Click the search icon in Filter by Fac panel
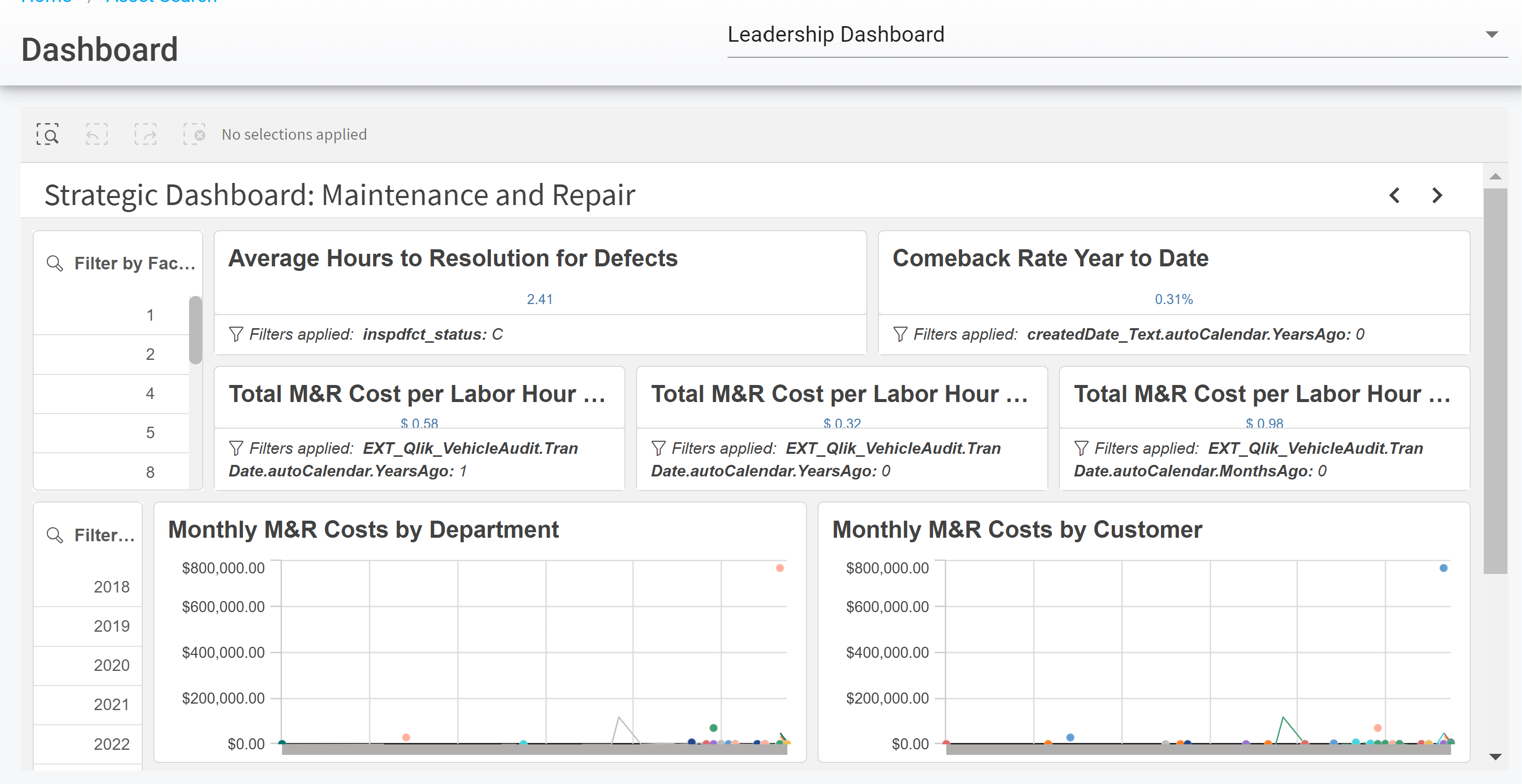Viewport: 1522px width, 784px height. 55,263
